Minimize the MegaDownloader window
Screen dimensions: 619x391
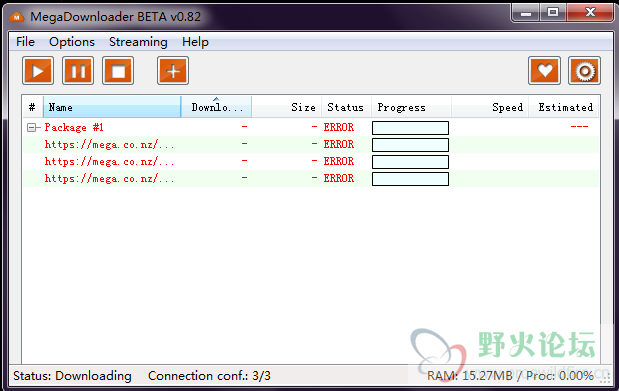(x=526, y=13)
